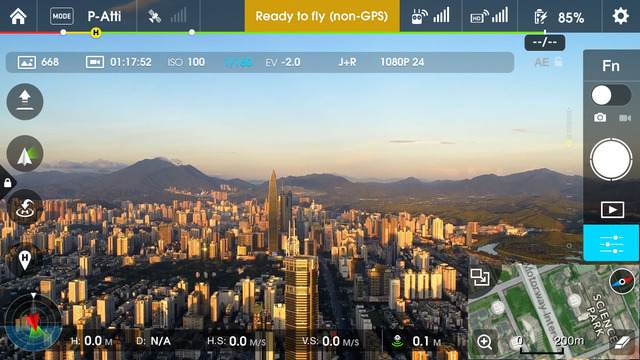
Task: Open the playback gallery icon
Action: [612, 210]
